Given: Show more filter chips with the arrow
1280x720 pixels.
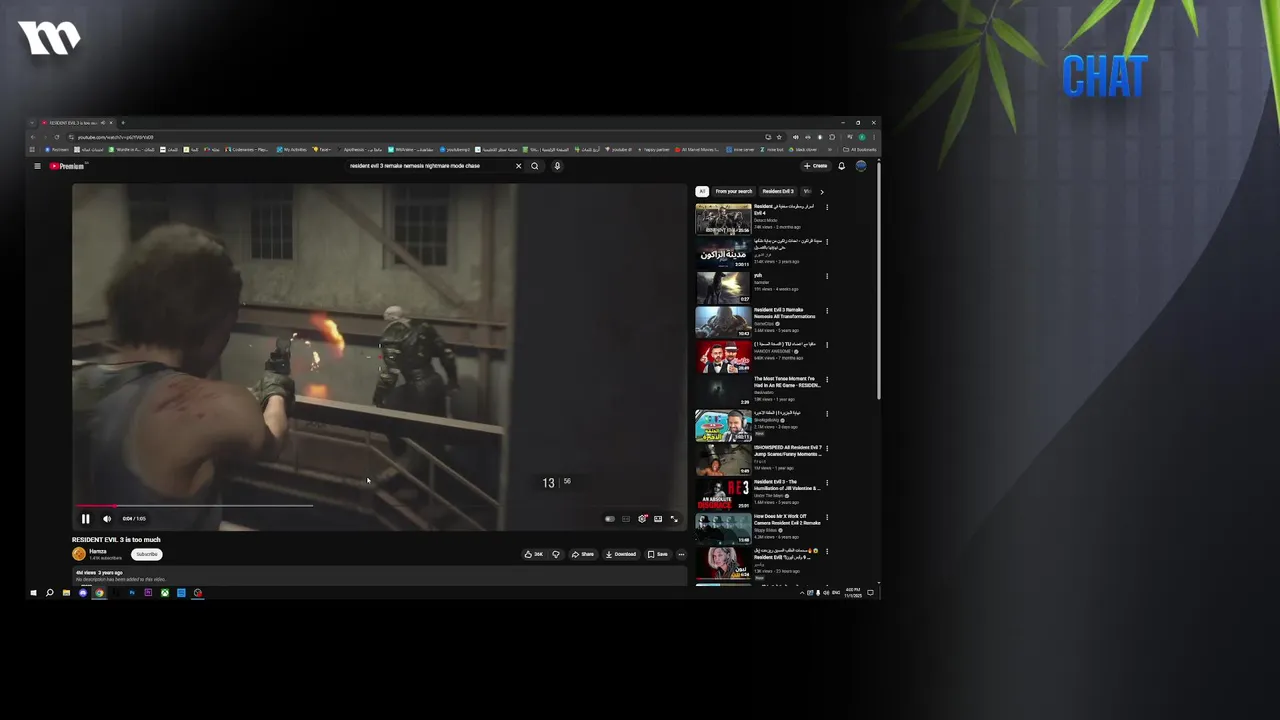Looking at the screenshot, I should point(822,191).
